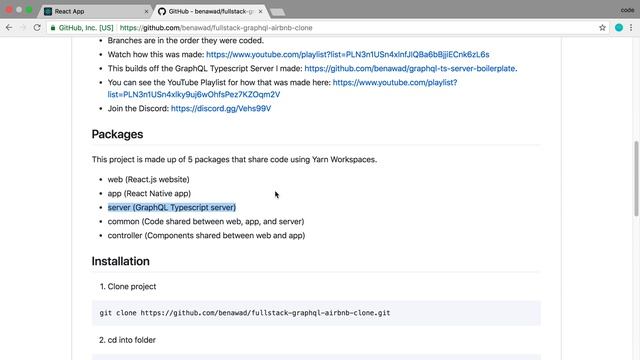Reload the GitHub page

37,28
